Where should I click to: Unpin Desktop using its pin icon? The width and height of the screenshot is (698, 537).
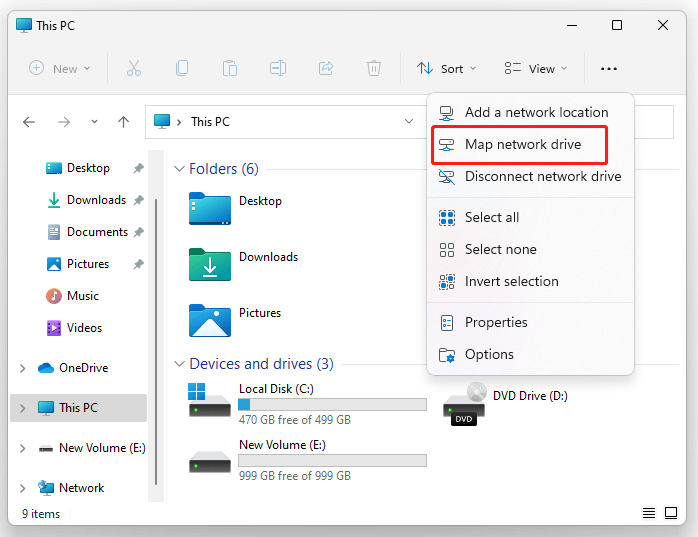pos(138,168)
